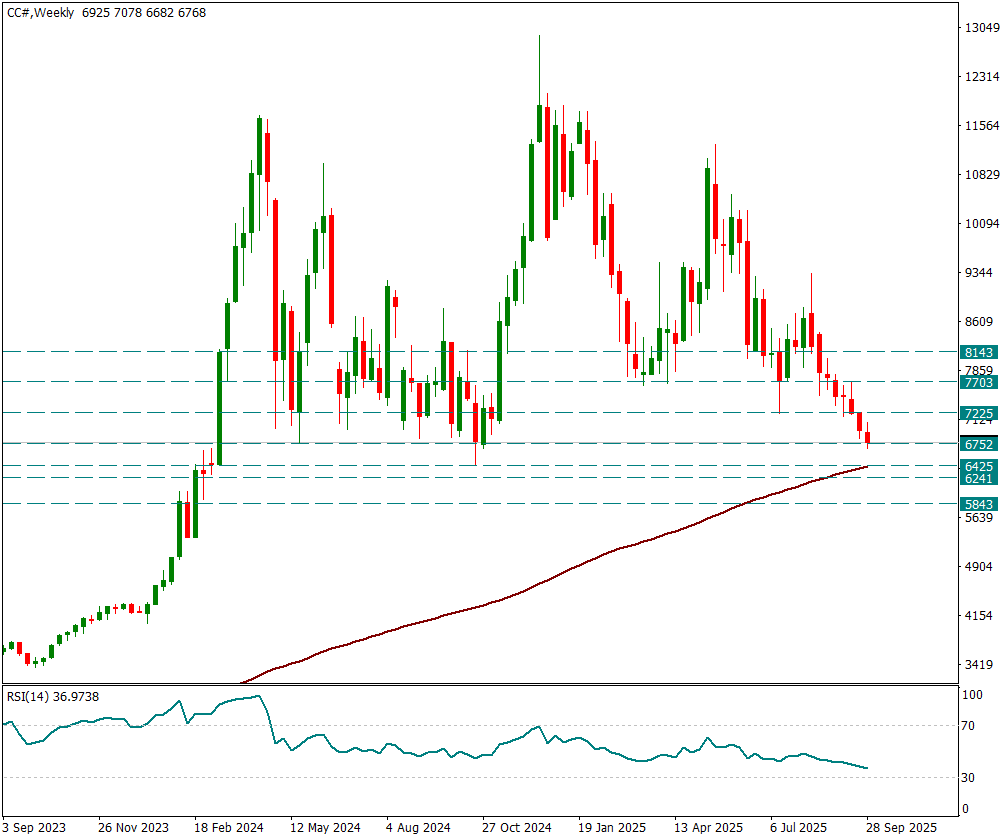Select the 13 Apr 2025 date marker
The width and height of the screenshot is (1008, 840).
(708, 828)
